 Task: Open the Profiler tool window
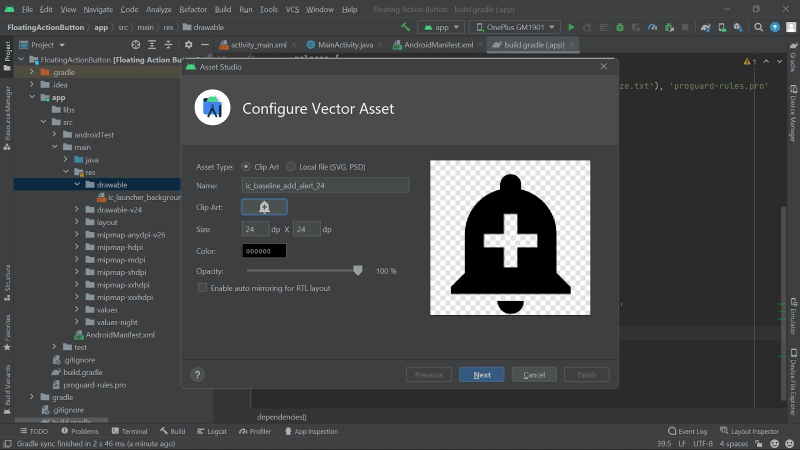tap(255, 431)
